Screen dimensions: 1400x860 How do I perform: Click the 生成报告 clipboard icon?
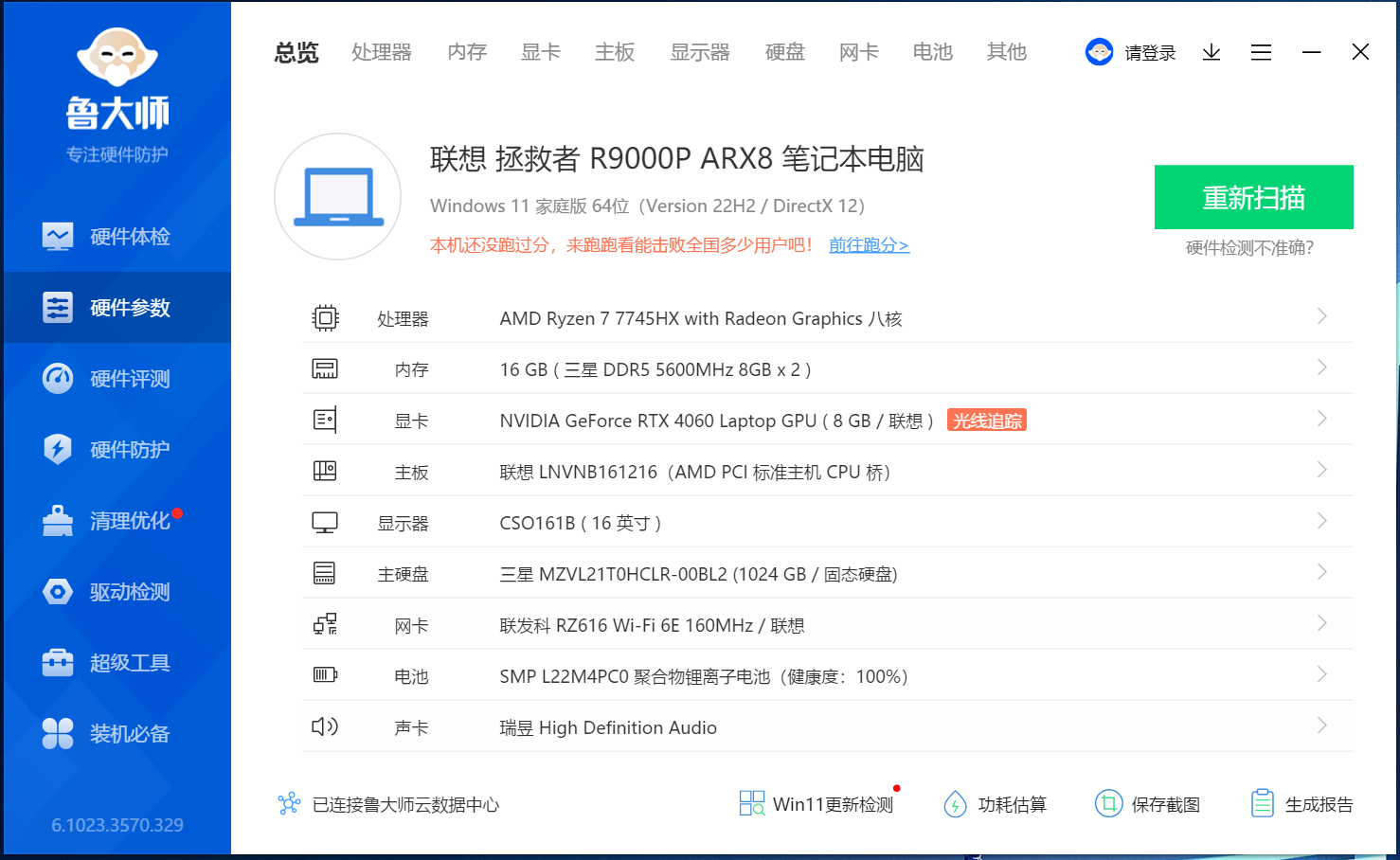(x=1263, y=804)
